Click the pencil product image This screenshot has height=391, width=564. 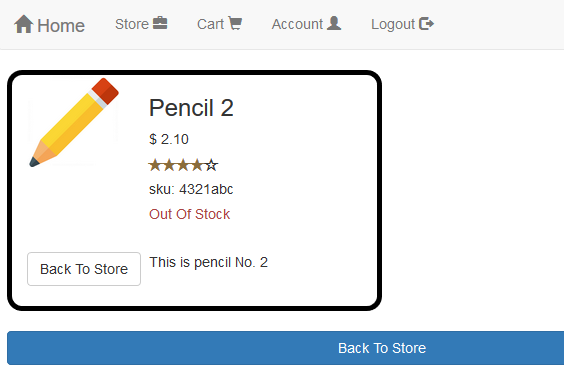[74, 123]
